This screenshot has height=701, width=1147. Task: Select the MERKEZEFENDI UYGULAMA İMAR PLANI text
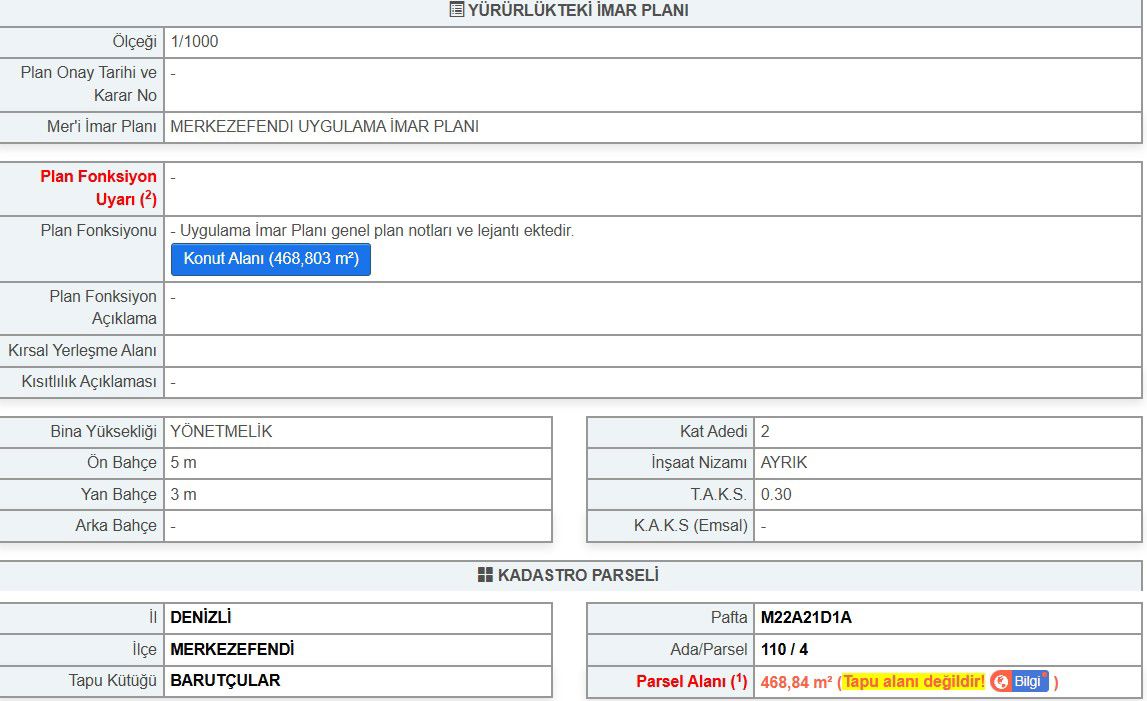(x=324, y=127)
